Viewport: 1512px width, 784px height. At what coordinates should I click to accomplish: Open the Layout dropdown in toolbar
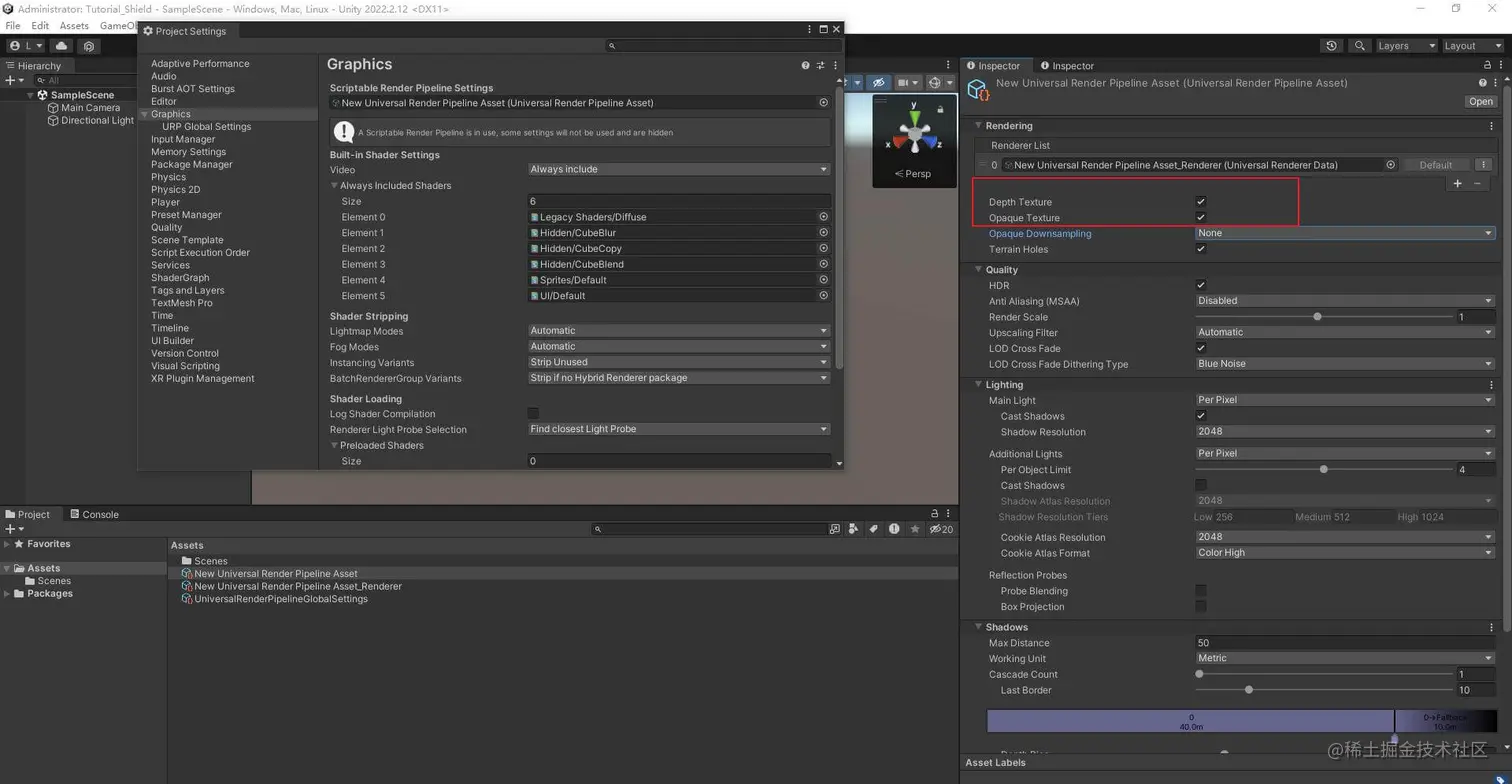(x=1473, y=46)
